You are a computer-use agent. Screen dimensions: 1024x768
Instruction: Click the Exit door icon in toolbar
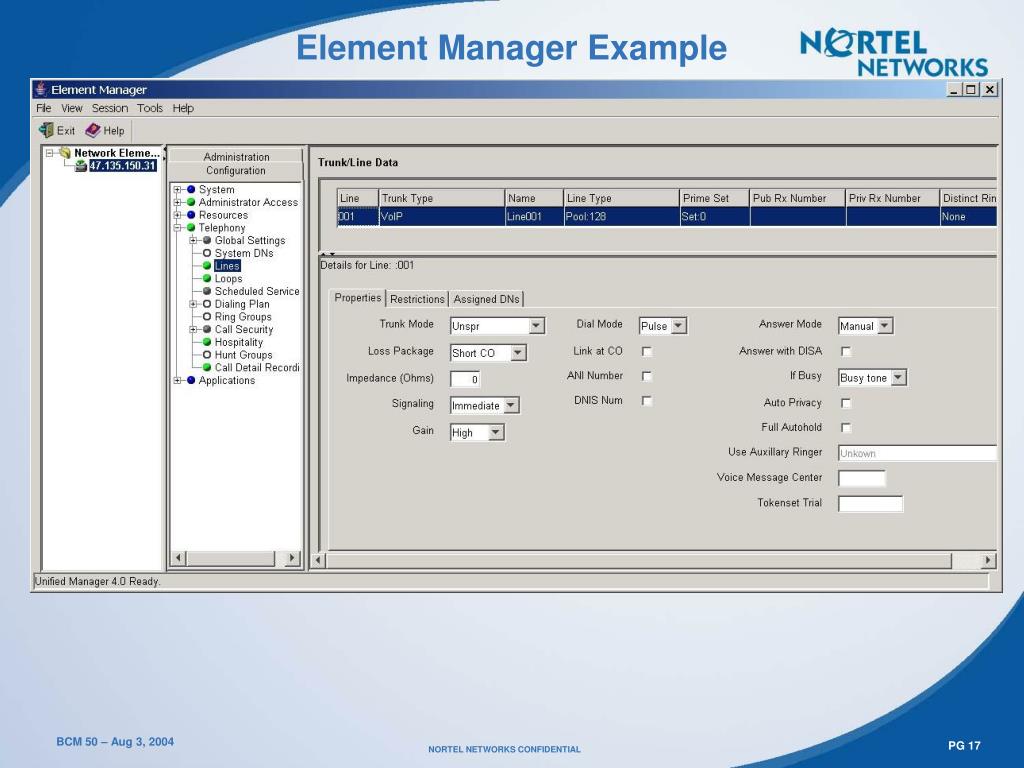(46, 130)
